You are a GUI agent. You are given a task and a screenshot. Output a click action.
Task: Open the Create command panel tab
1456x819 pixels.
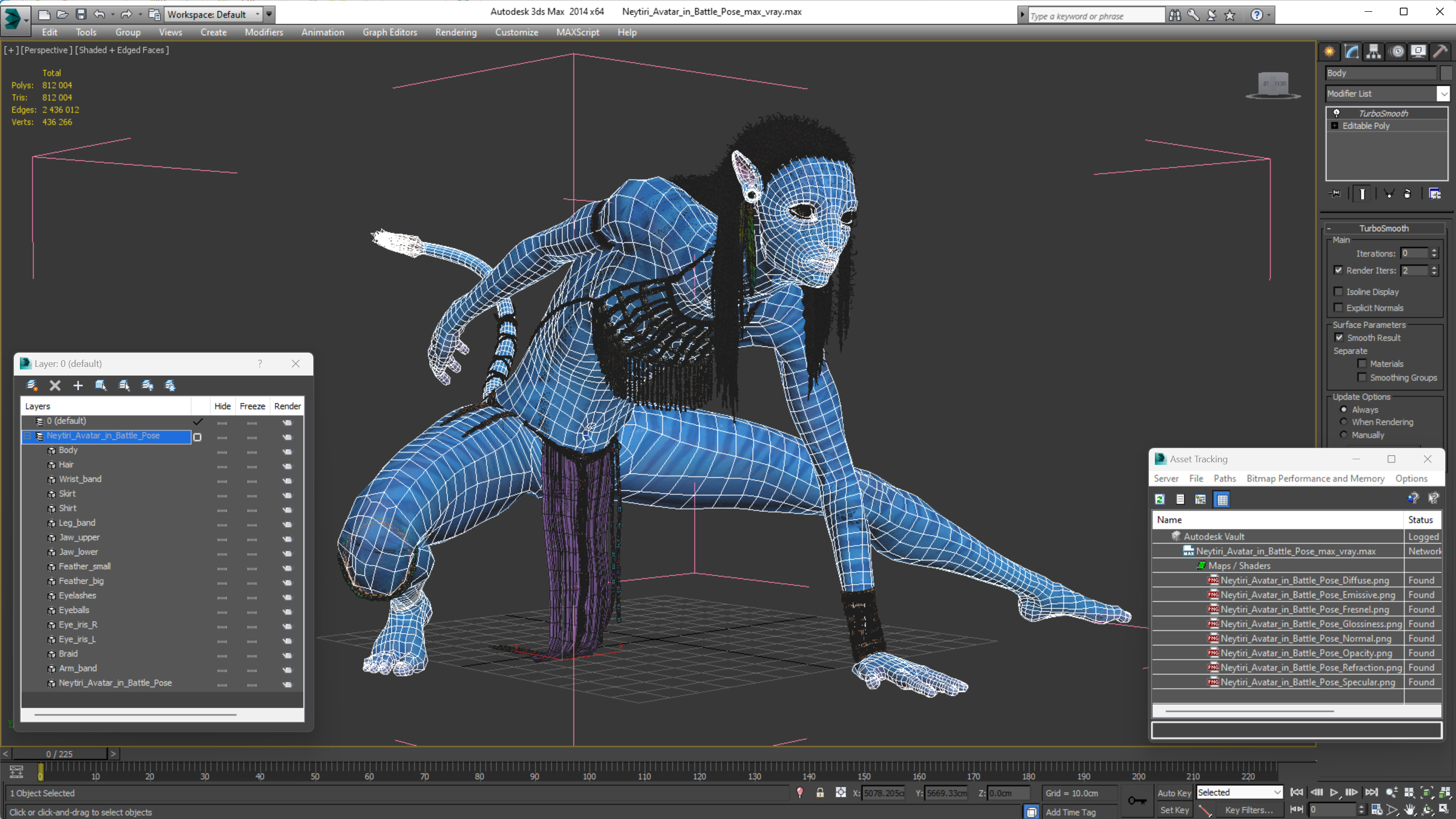tap(1329, 52)
